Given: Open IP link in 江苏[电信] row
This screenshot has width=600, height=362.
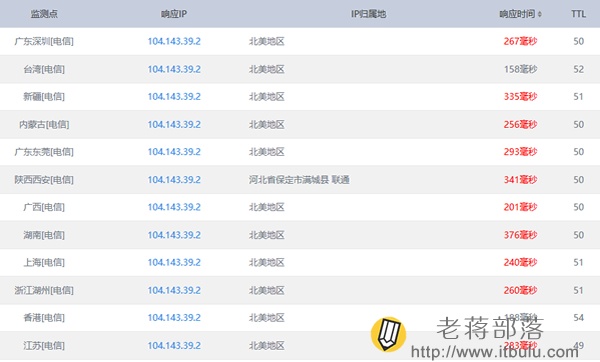Looking at the screenshot, I should (x=174, y=346).
